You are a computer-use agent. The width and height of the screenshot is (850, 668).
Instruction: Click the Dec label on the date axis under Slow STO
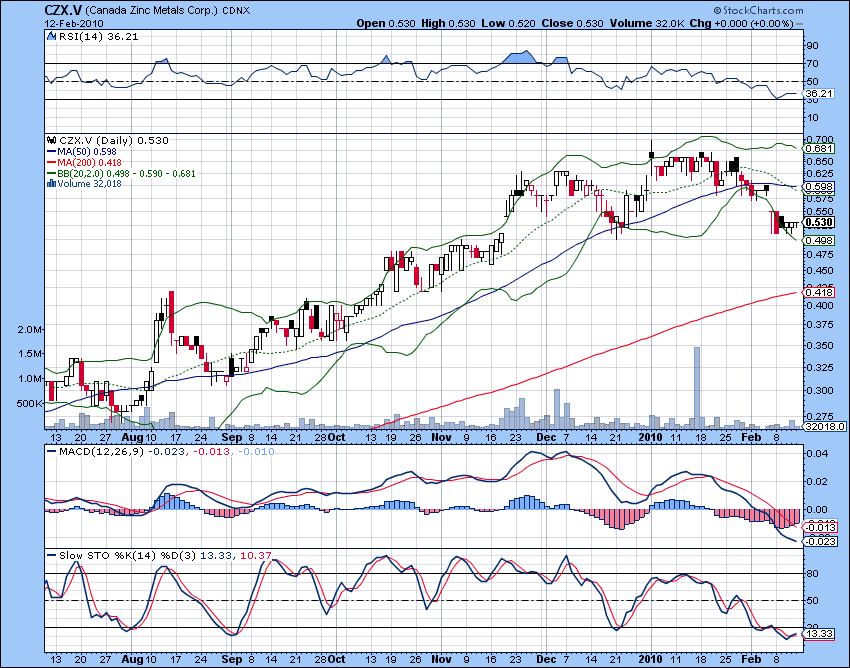[x=546, y=659]
